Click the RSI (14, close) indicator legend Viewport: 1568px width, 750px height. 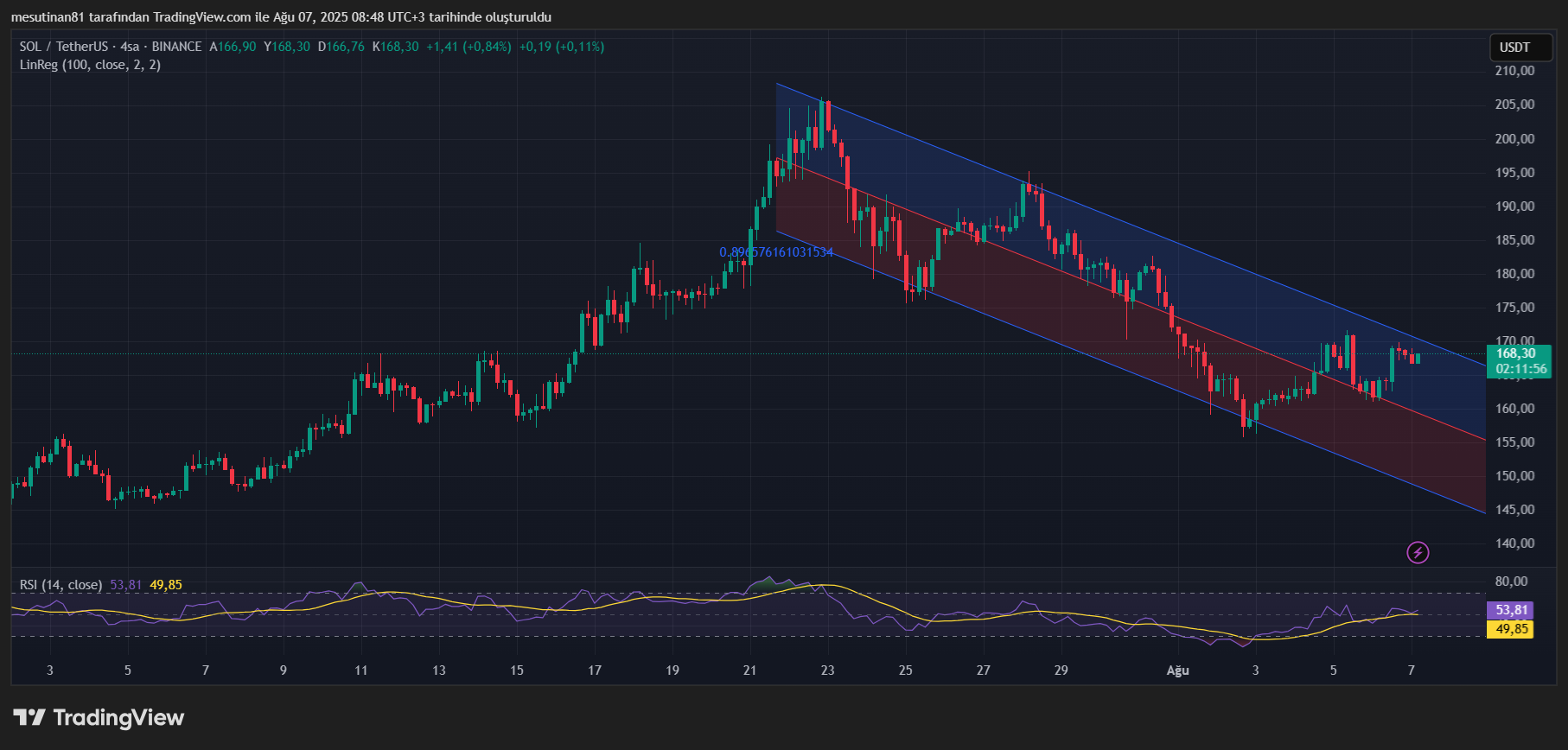tap(61, 585)
